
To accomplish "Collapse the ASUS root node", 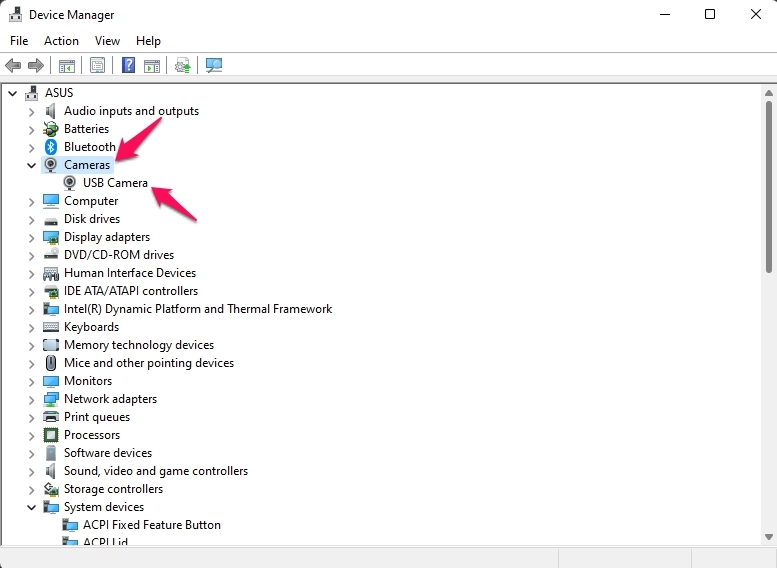I will tap(13, 93).
